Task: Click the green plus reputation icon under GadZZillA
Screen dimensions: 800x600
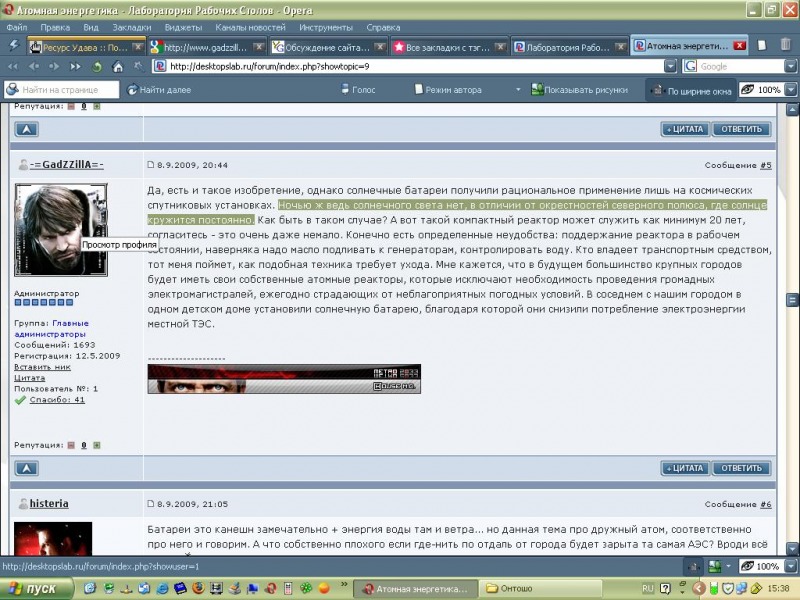Action: pos(97,445)
